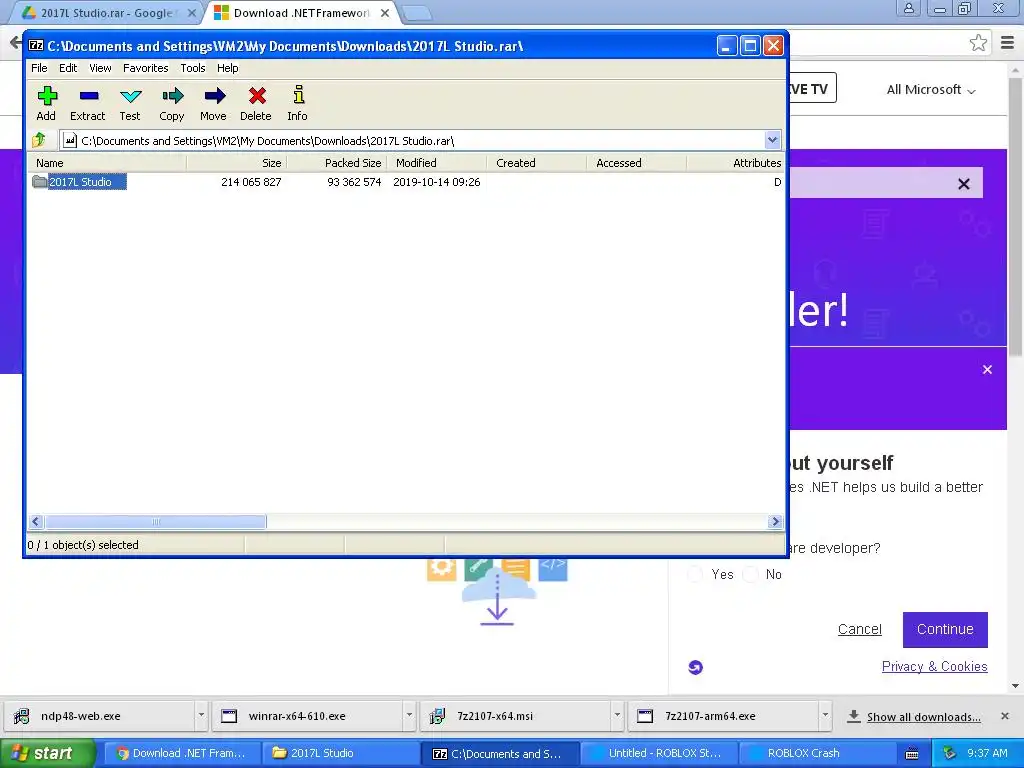Switch to 2017L Studio folder taskbar item

pyautogui.click(x=340, y=754)
